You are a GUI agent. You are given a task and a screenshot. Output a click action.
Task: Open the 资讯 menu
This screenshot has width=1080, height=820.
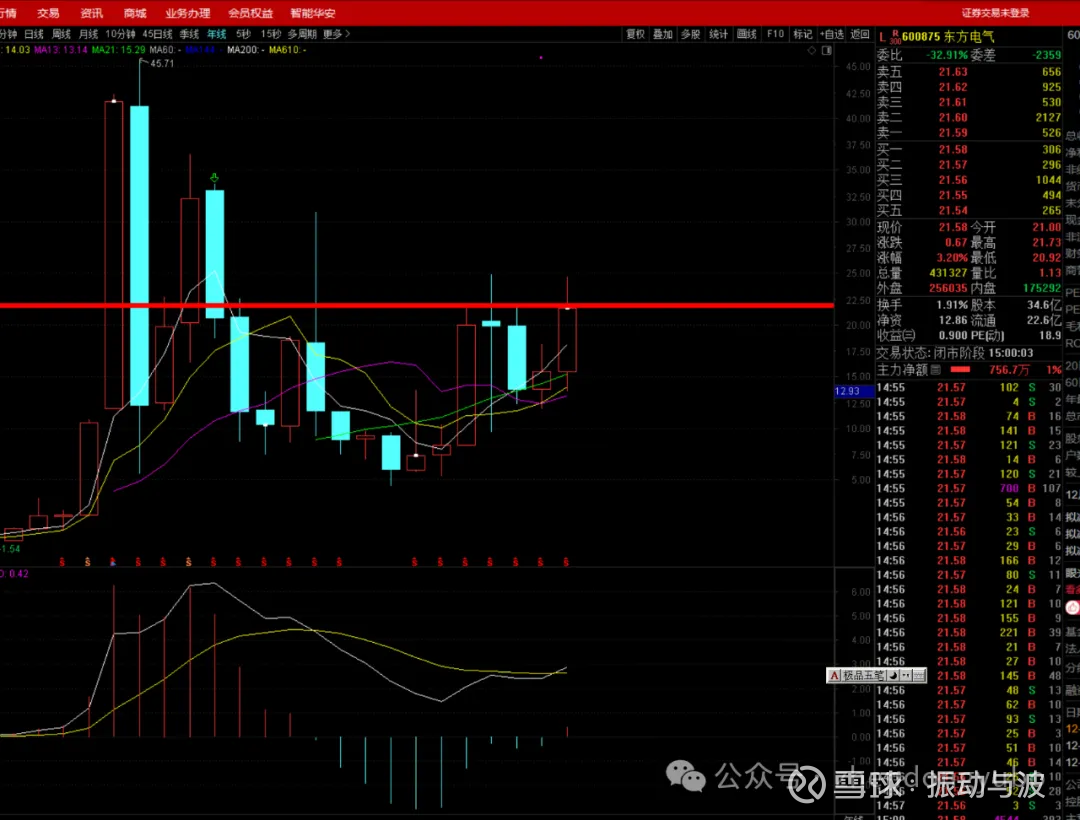tap(91, 13)
